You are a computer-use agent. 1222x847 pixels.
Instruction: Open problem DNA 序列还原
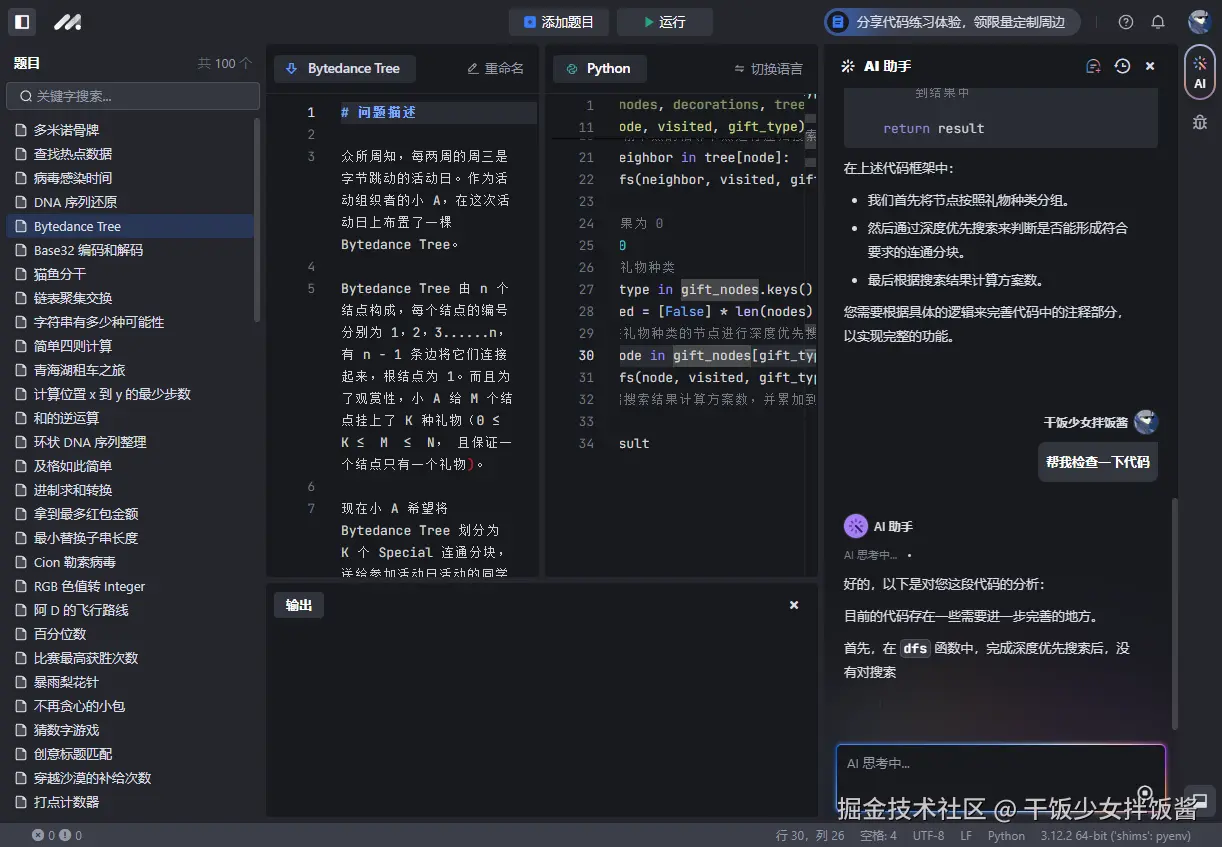click(130, 202)
